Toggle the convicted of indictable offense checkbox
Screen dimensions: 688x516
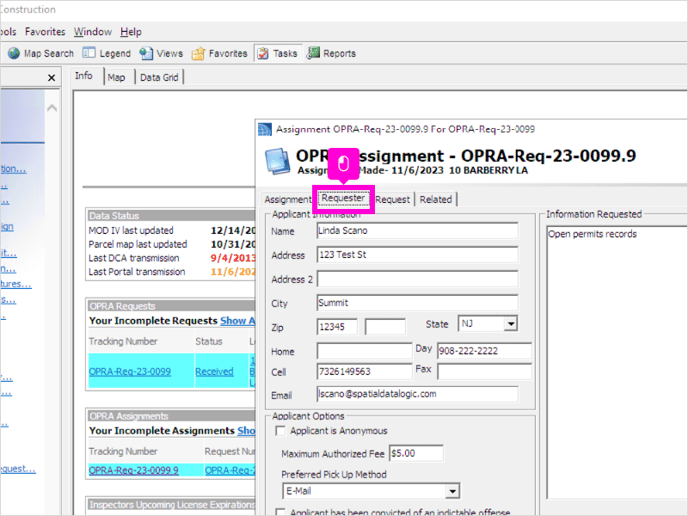tap(280, 512)
